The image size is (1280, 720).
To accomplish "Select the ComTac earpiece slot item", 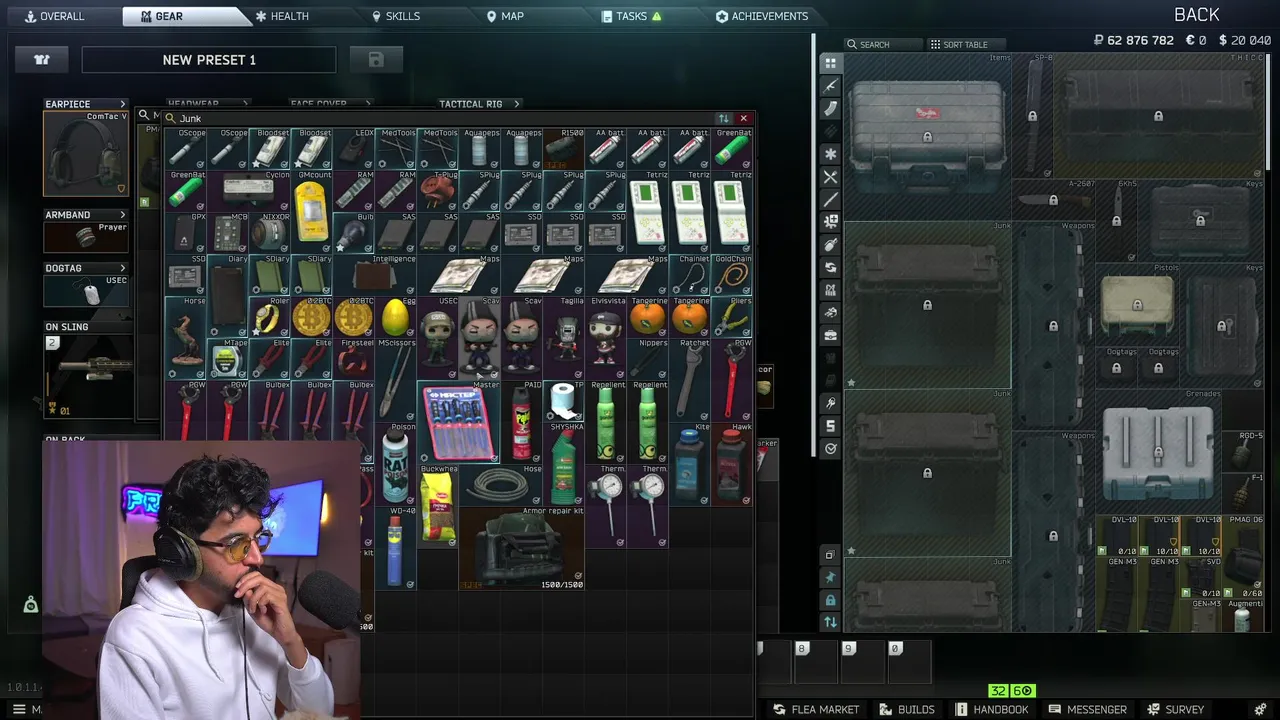I will (86, 152).
